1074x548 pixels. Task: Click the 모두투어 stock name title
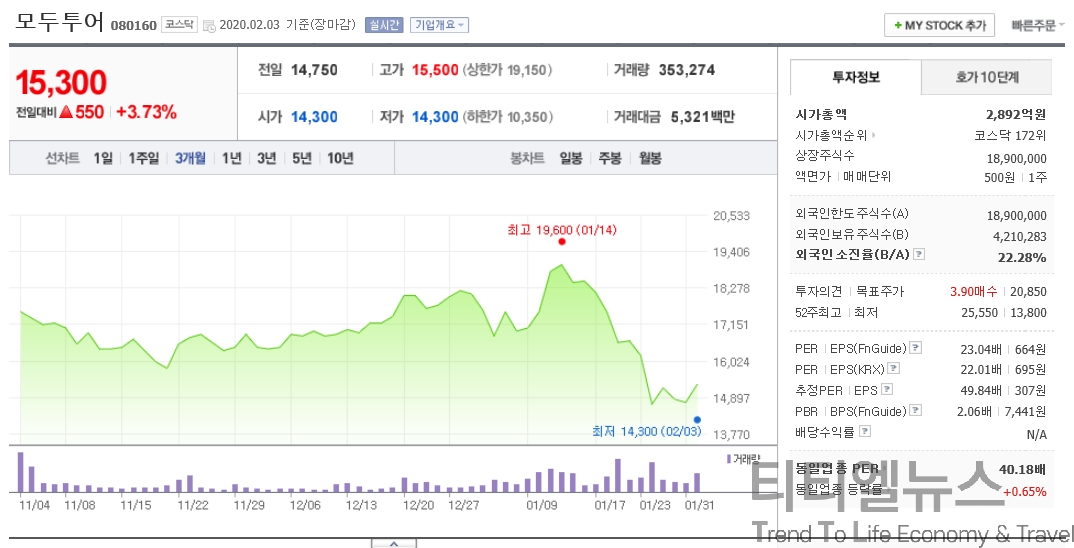tap(60, 22)
